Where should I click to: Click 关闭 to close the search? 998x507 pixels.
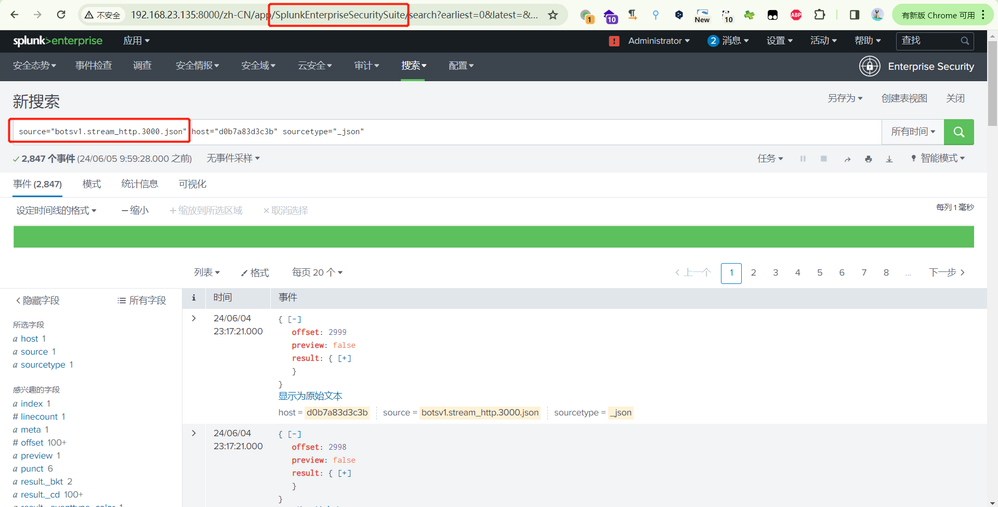955,99
